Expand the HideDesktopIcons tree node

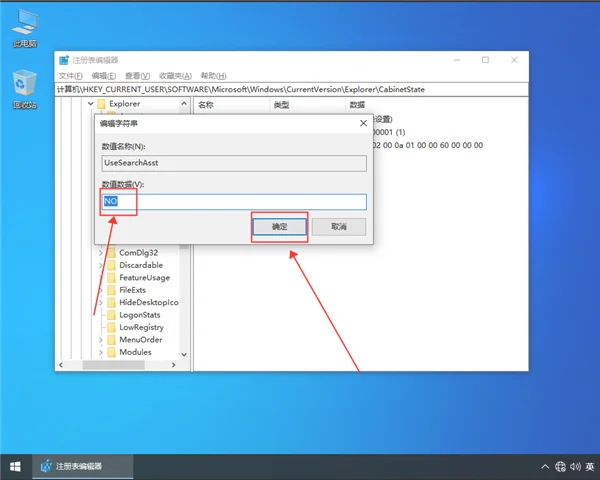[101, 302]
